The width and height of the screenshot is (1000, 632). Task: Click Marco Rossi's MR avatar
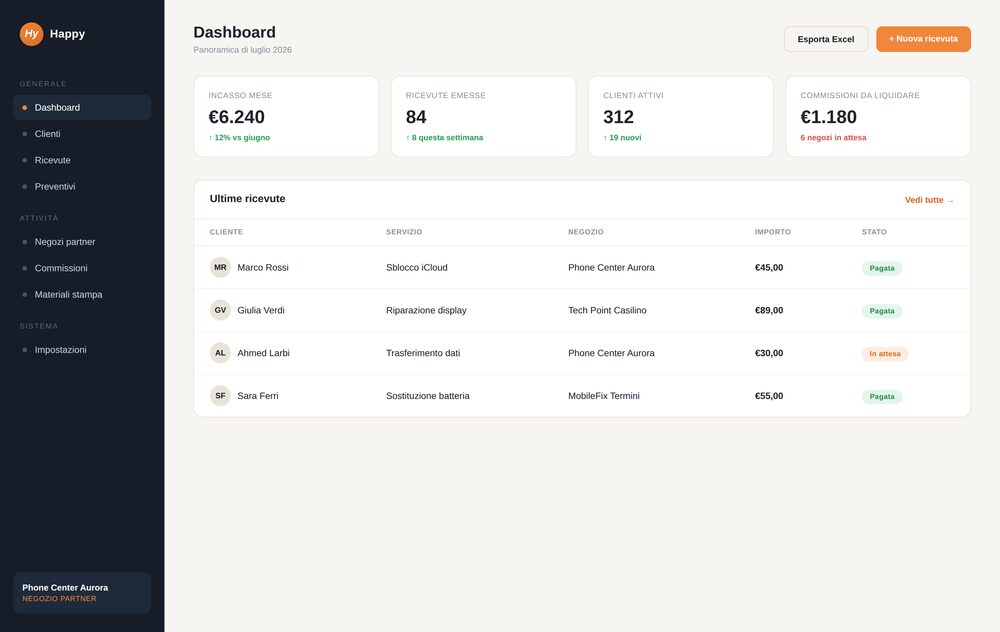click(220, 267)
